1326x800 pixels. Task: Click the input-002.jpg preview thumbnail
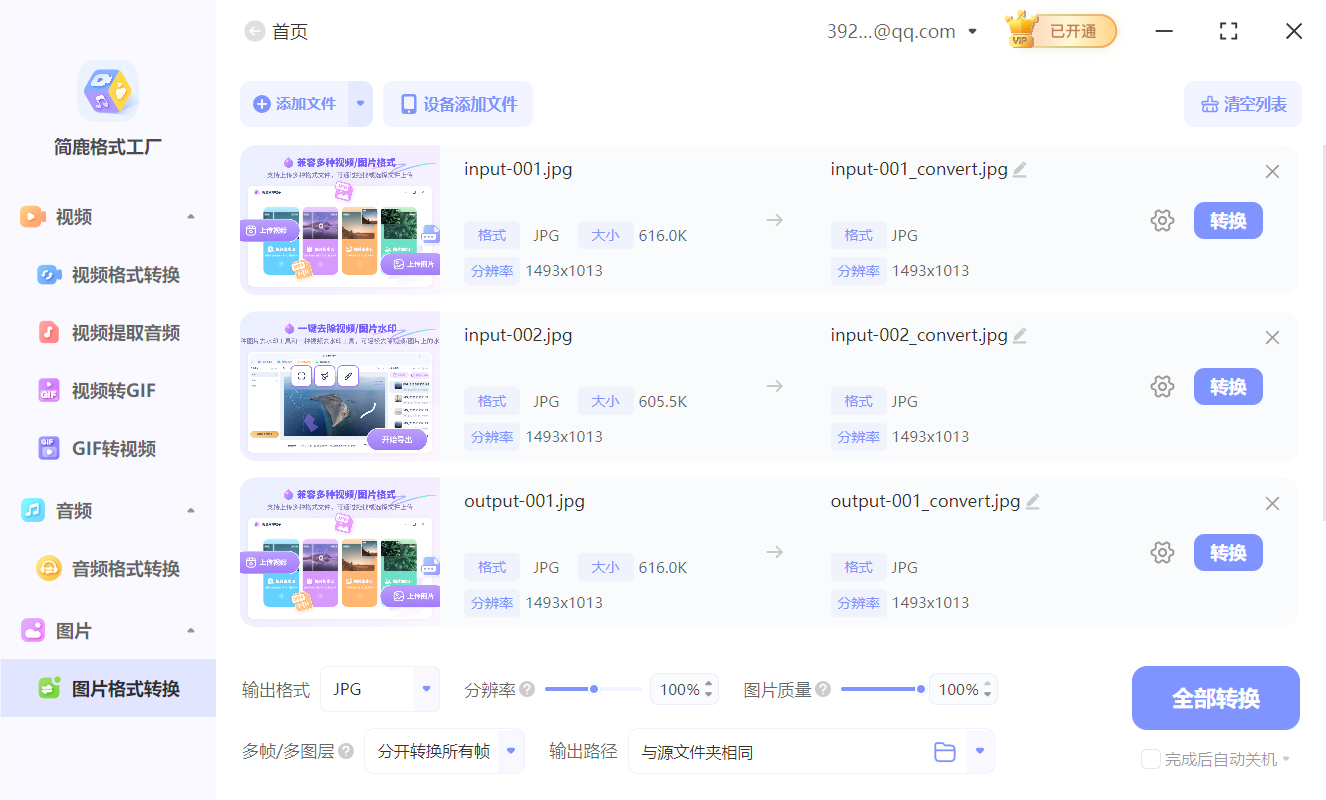click(340, 386)
